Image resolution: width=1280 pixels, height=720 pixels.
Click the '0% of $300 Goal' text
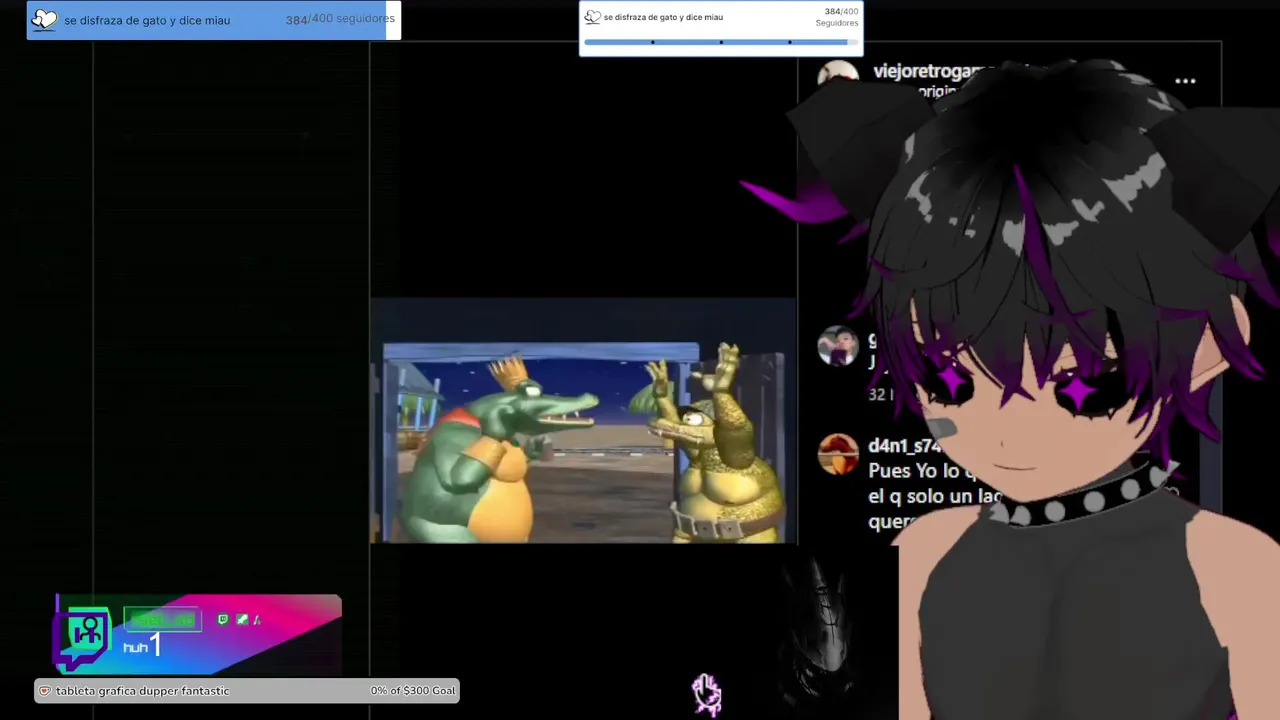(413, 691)
